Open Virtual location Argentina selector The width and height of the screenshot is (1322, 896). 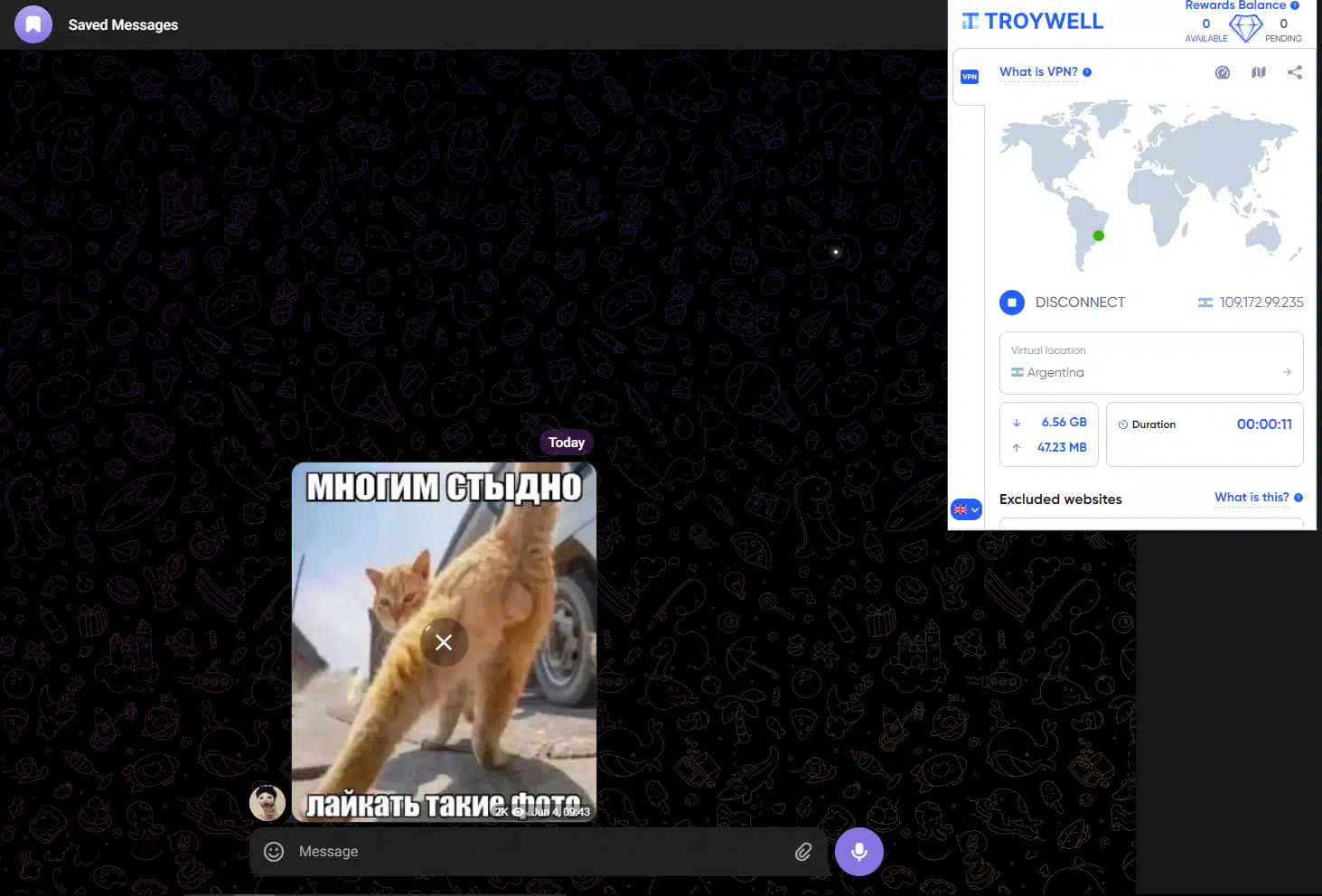pos(1151,363)
